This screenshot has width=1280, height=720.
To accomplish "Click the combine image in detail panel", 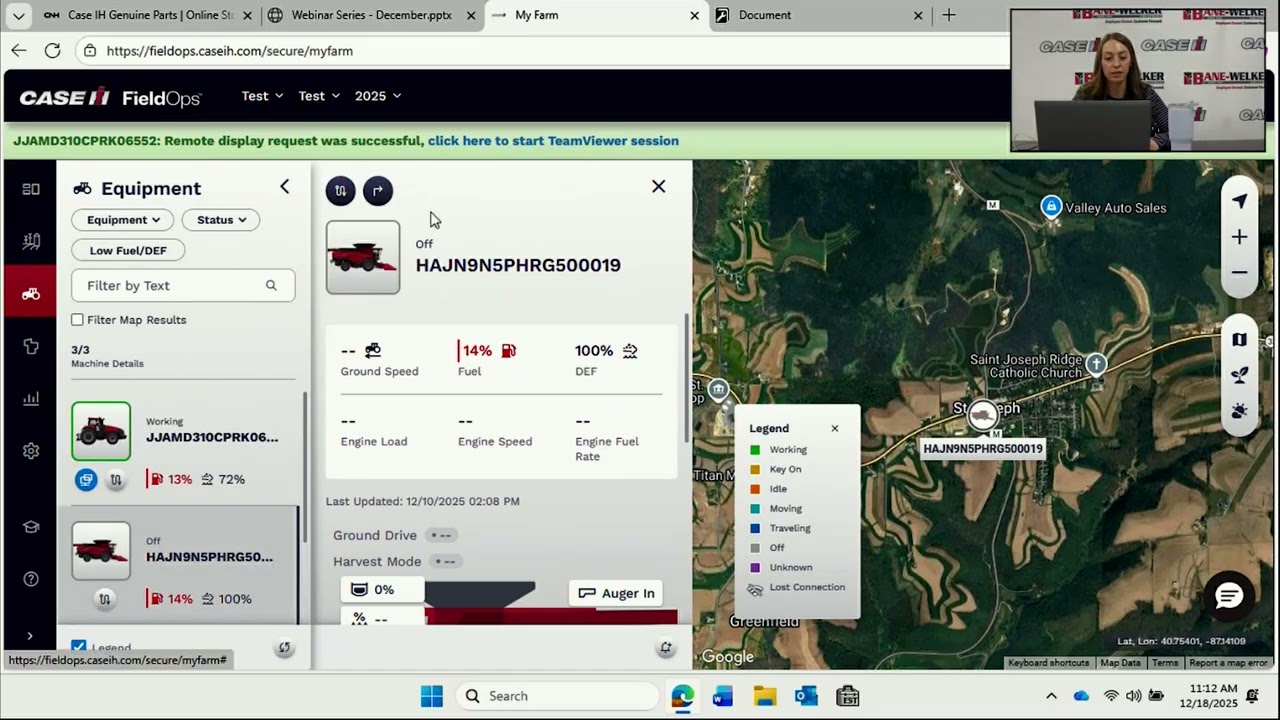I will point(363,258).
